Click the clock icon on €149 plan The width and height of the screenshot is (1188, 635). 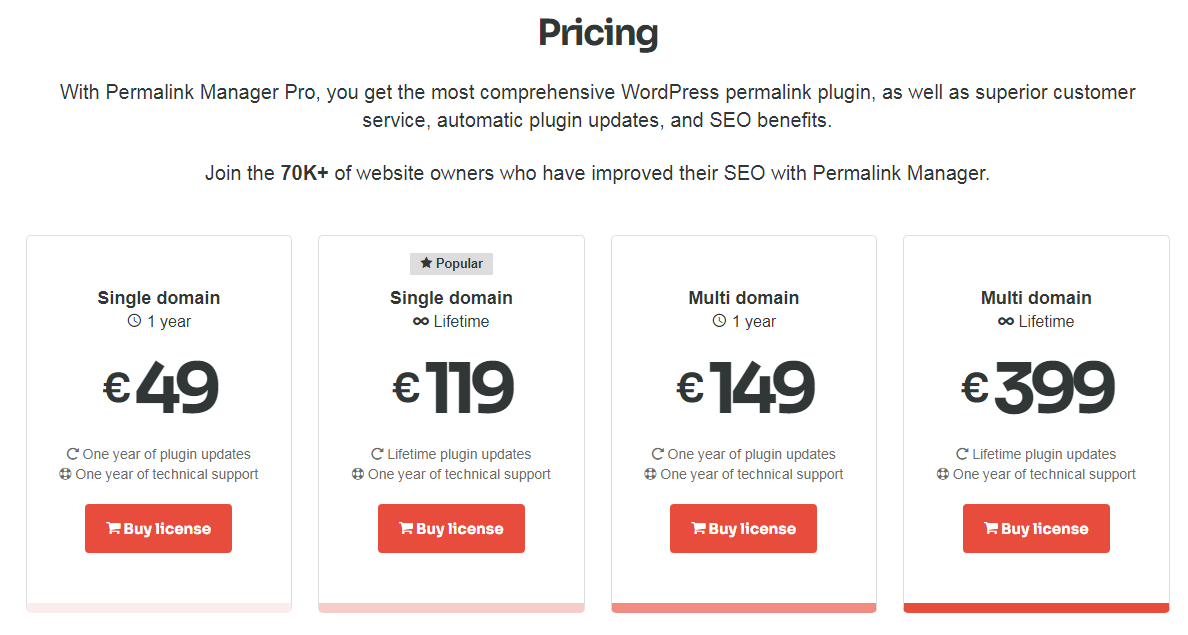[x=719, y=322]
